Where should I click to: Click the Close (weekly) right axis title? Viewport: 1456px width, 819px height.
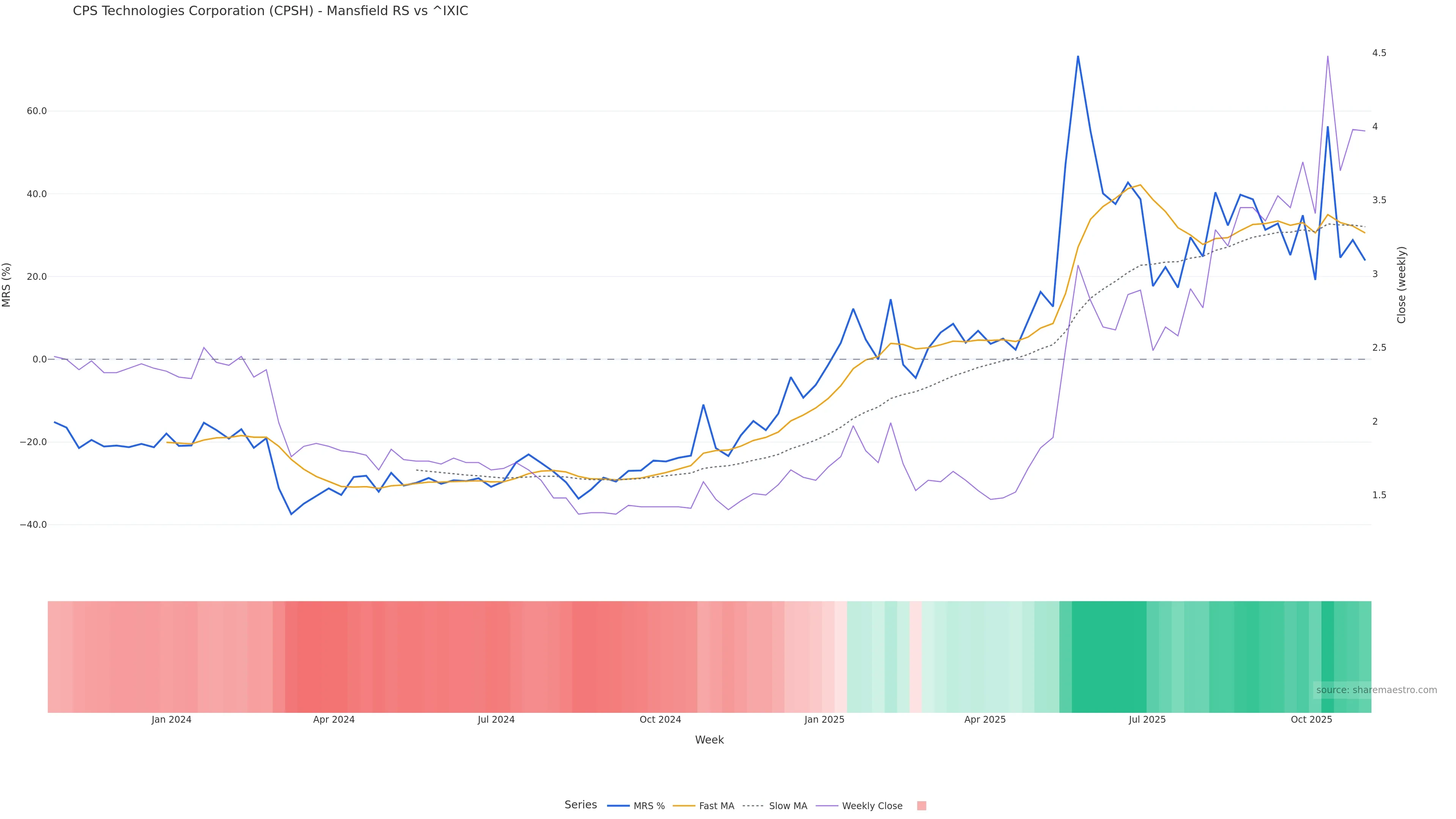pyautogui.click(x=1401, y=285)
